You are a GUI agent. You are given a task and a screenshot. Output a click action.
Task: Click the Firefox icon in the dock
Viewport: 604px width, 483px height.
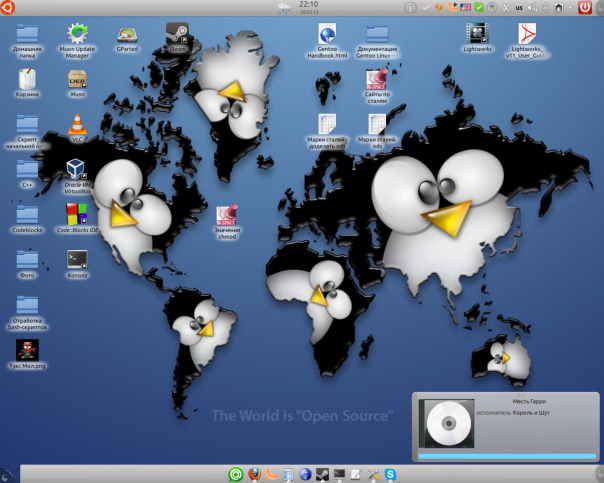[255, 474]
